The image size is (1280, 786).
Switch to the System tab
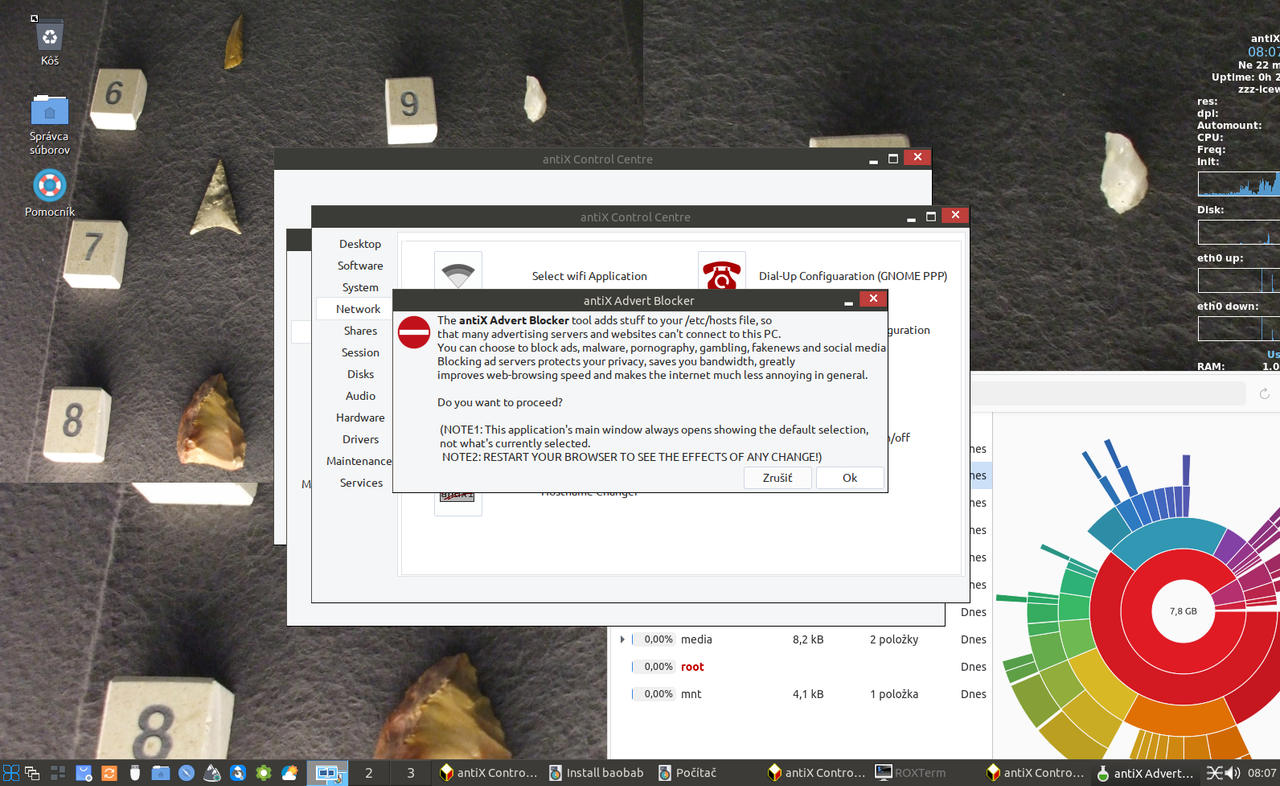point(360,288)
